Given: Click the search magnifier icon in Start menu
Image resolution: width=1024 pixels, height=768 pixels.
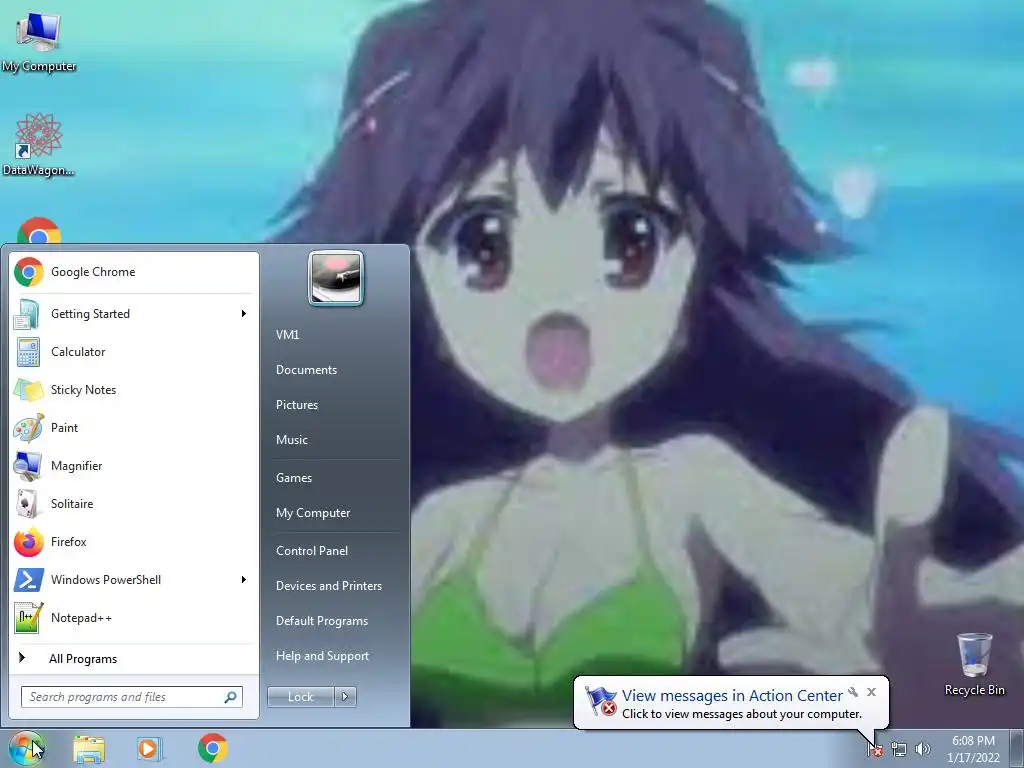Looking at the screenshot, I should click(x=231, y=697).
